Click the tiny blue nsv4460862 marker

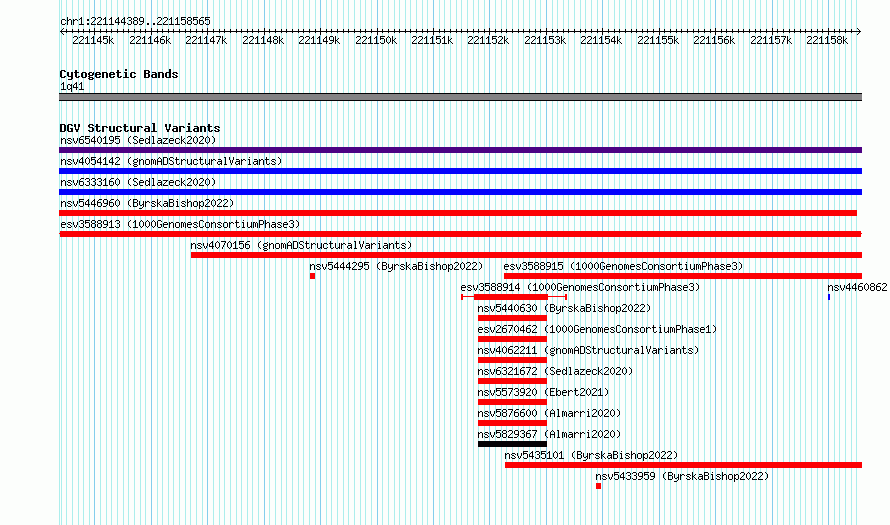pos(829,297)
